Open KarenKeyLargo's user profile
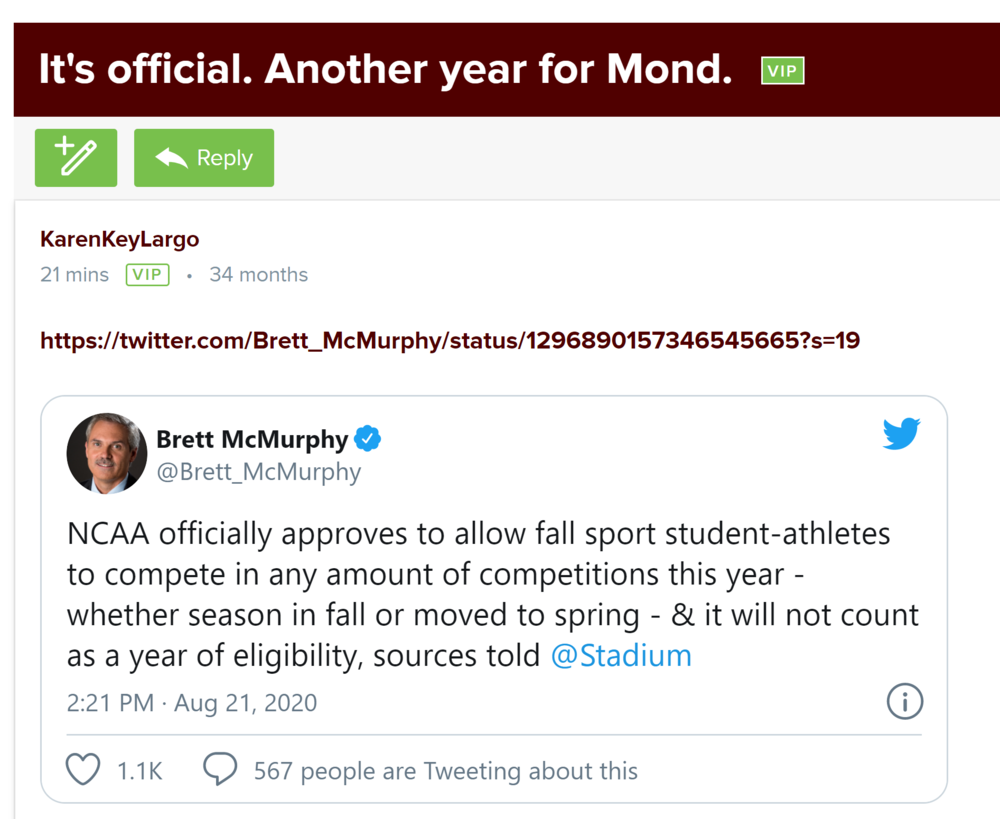The height and width of the screenshot is (819, 1000). (x=119, y=239)
